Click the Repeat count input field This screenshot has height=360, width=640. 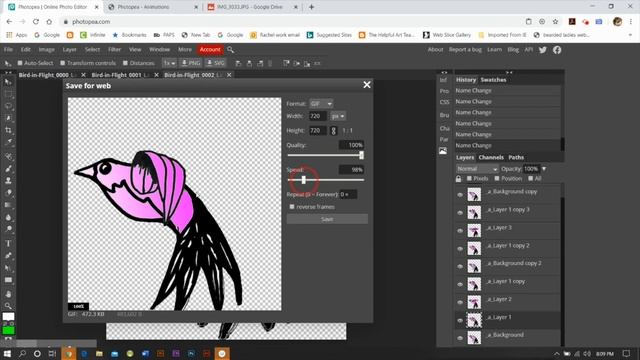(x=348, y=194)
